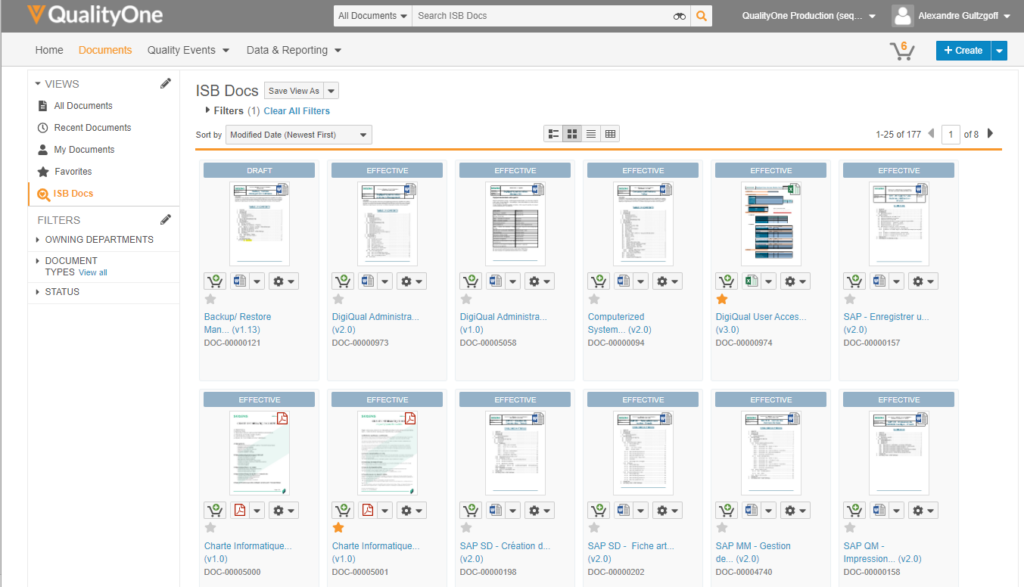
Task: Go to the Home tab
Action: [x=49, y=50]
